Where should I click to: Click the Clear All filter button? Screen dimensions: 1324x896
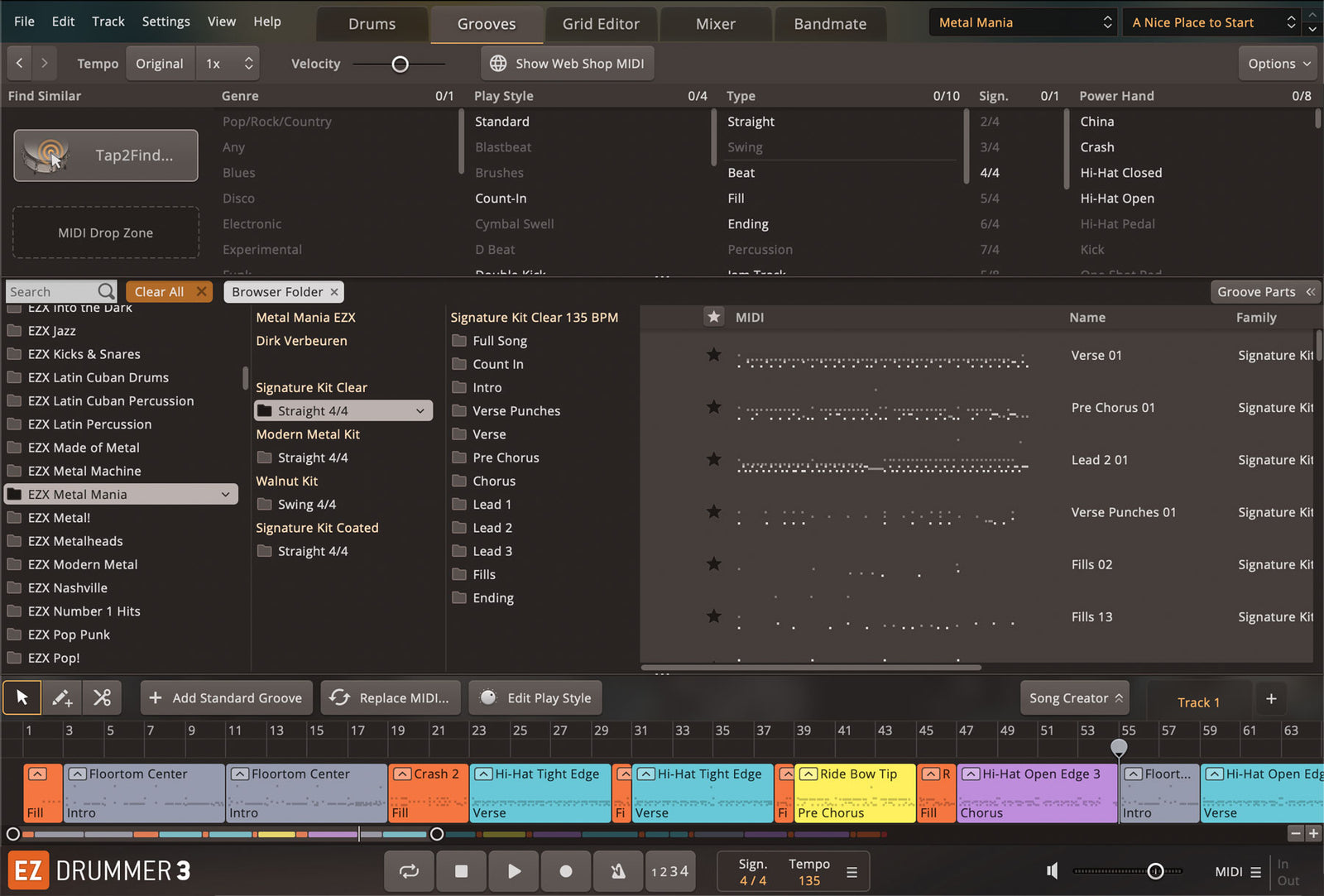pos(159,291)
